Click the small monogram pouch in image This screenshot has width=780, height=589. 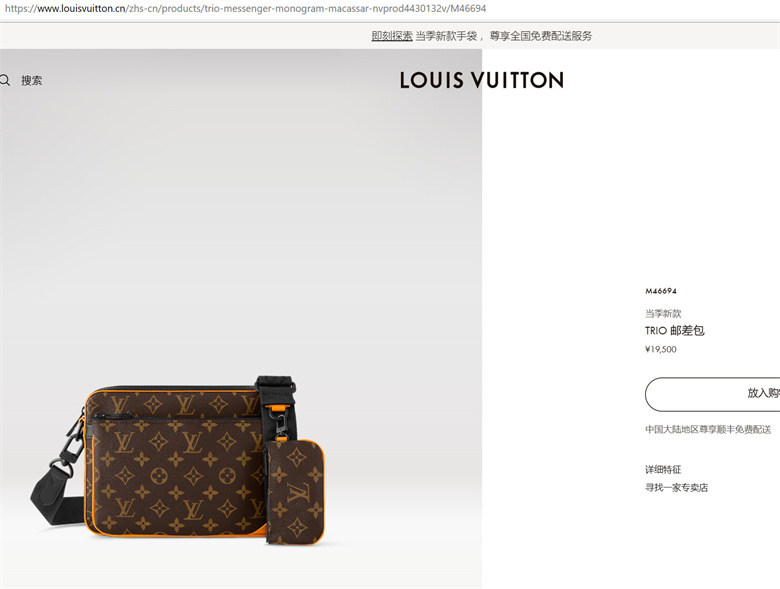point(294,491)
